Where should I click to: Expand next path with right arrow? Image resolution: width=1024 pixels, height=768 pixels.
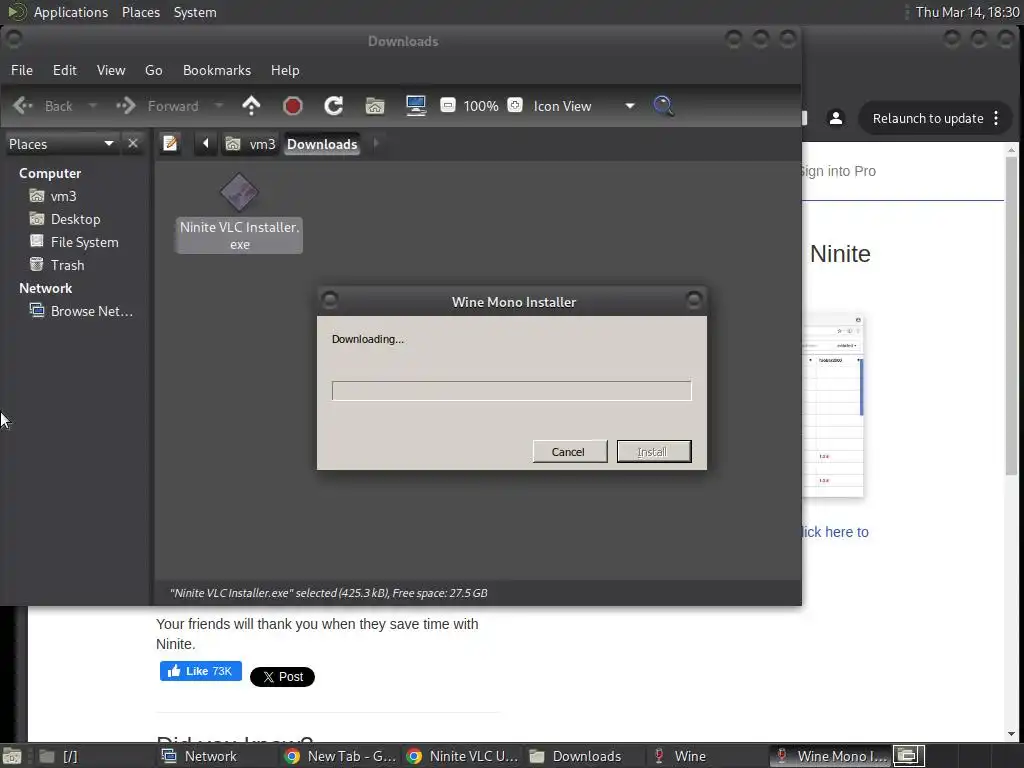pos(376,143)
